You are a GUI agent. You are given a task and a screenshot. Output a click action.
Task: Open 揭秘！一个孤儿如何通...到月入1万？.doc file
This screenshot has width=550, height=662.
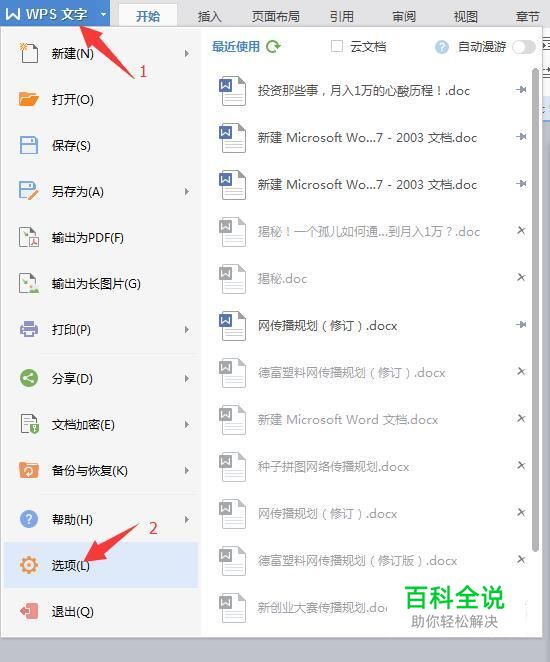[x=368, y=231]
